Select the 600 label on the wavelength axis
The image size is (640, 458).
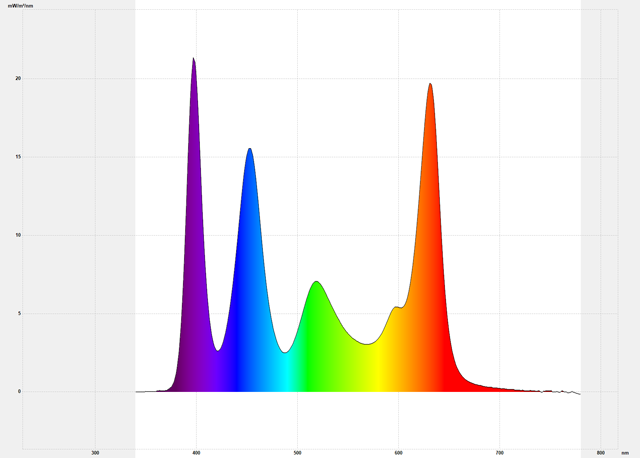point(398,453)
